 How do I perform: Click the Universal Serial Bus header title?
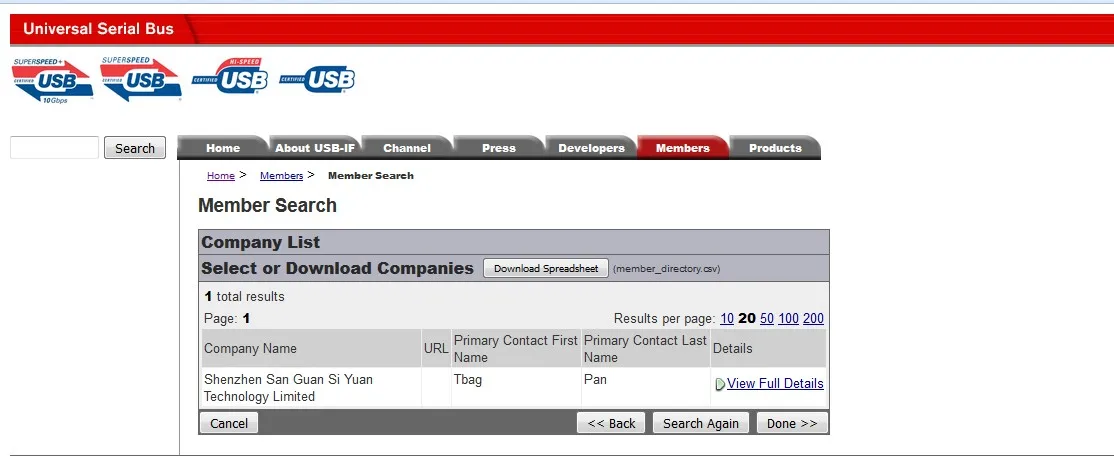98,29
